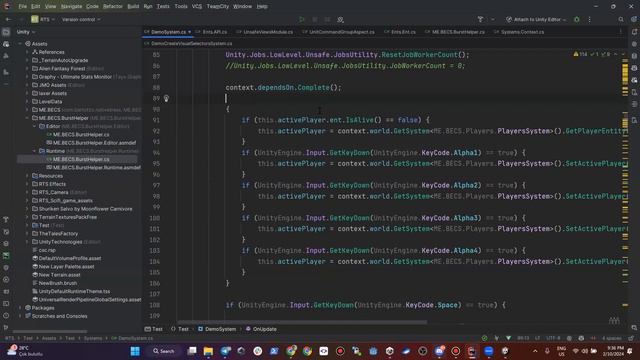Click the horizontal editor scrollbar
Image resolution: width=640 pixels, height=360 pixels.
[302, 322]
